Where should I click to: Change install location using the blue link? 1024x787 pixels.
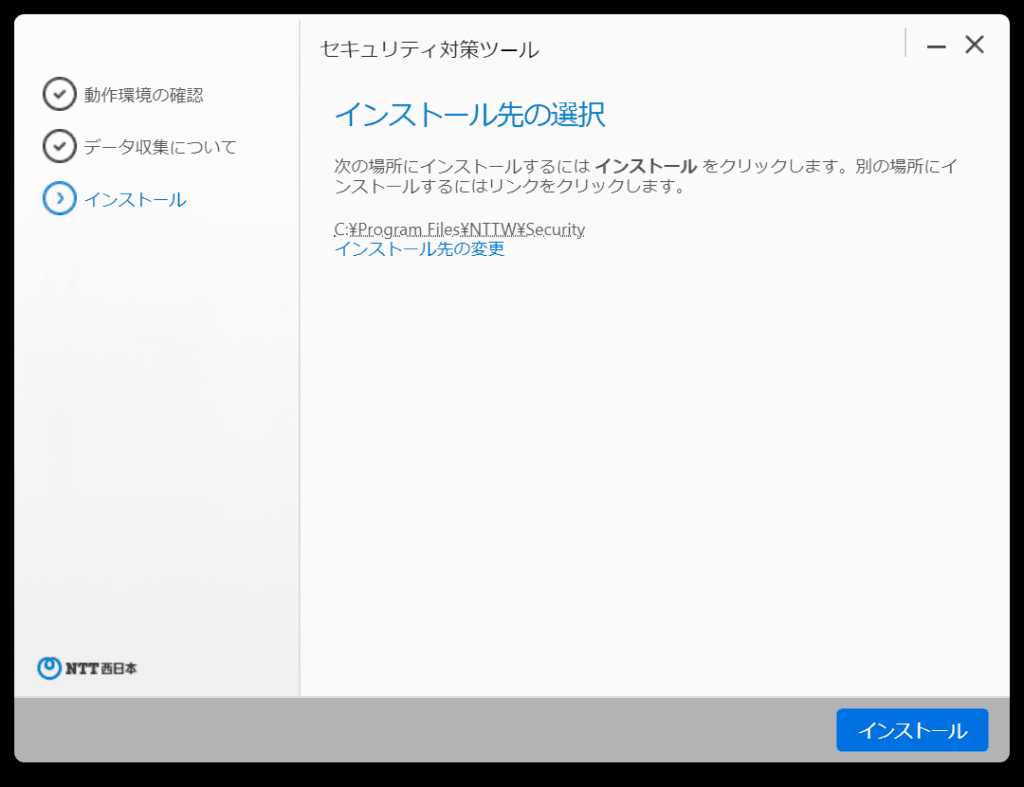[x=419, y=249]
